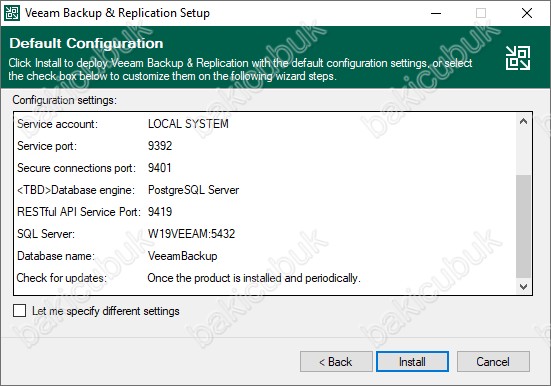
Task: Select the secure connections port value 9401
Action: tap(160, 168)
